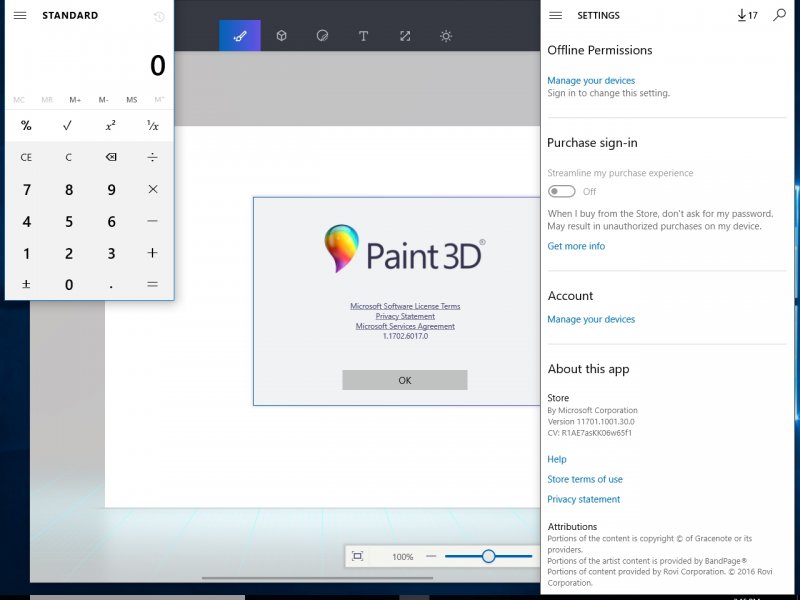Click the C clear button in Calculator

click(68, 157)
